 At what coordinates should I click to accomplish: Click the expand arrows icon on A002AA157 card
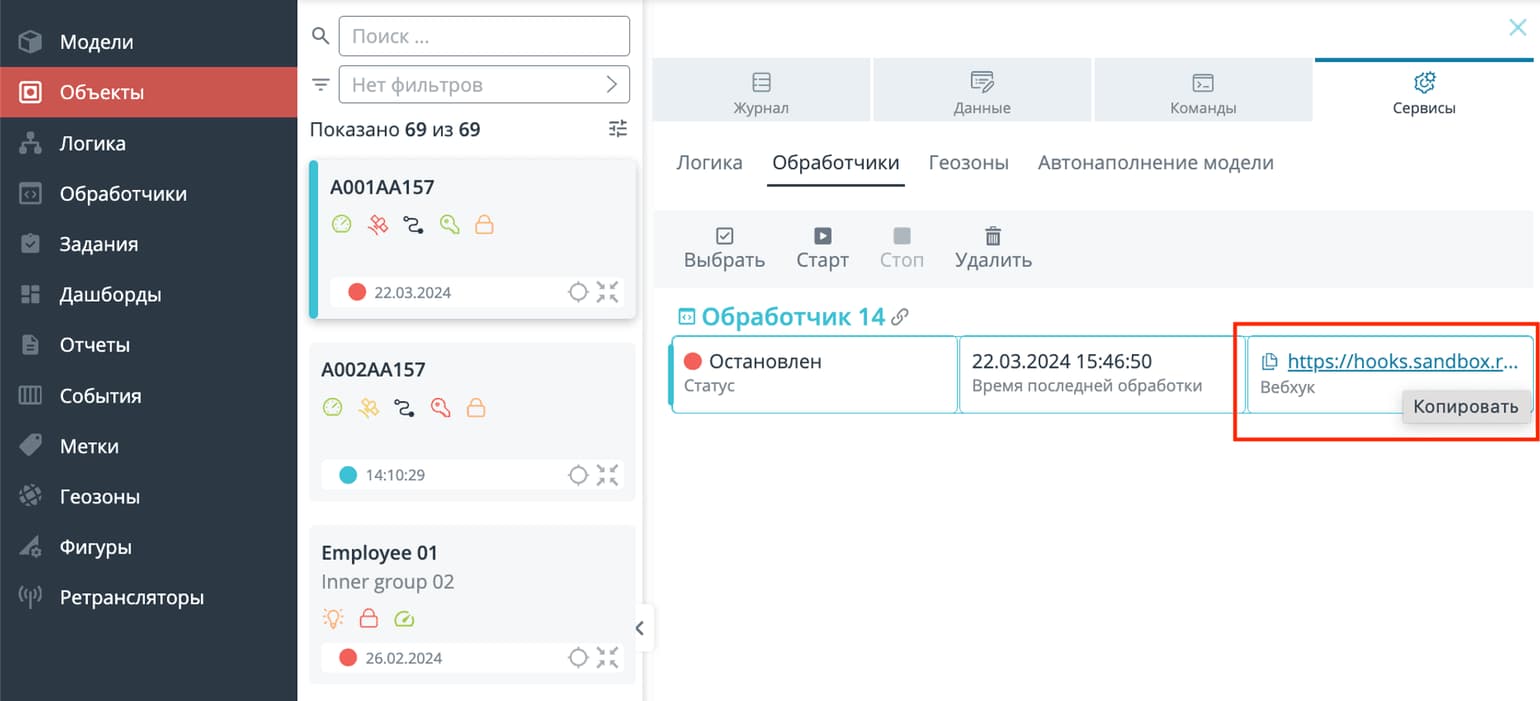pyautogui.click(x=607, y=475)
